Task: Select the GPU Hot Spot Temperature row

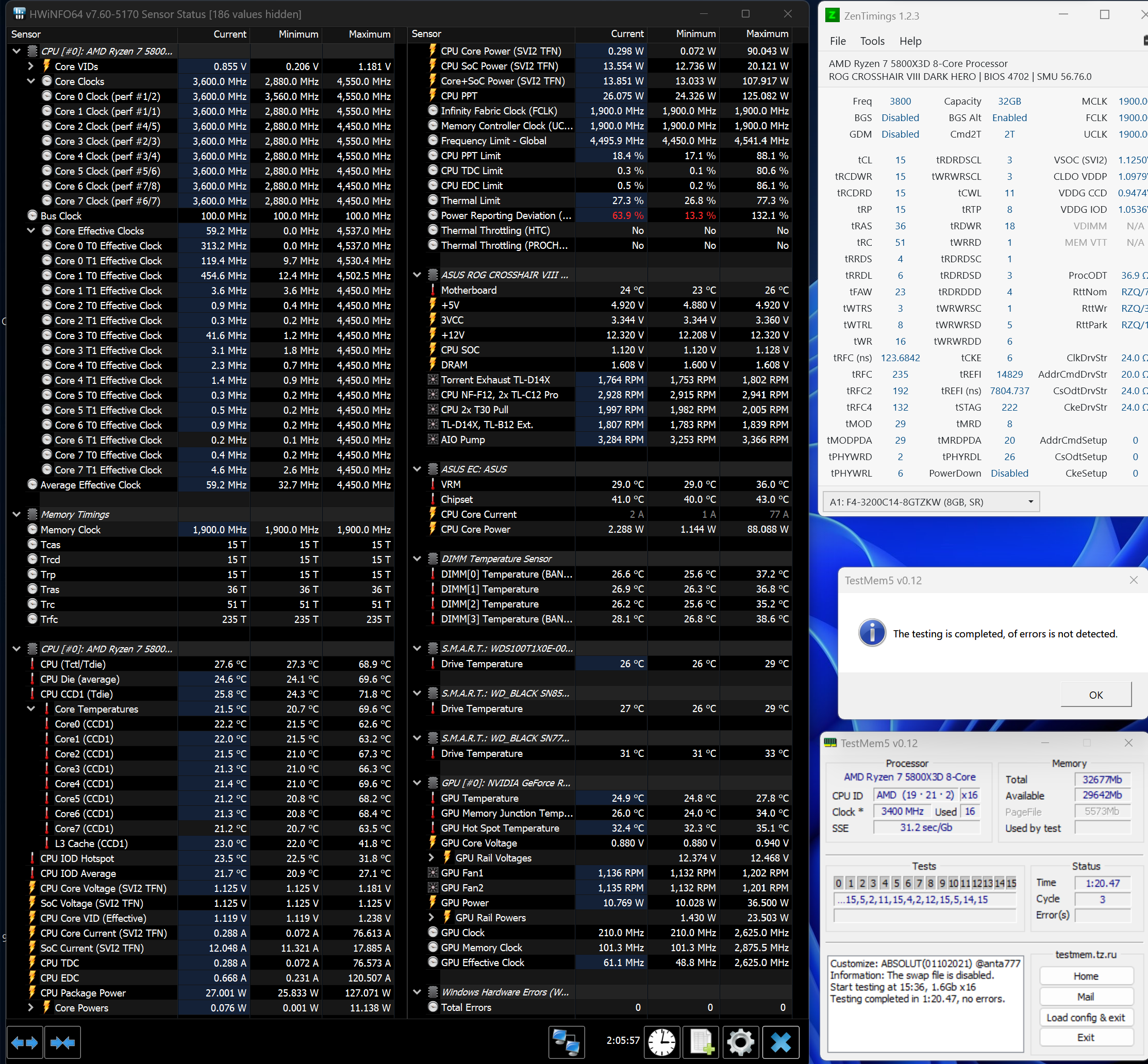Action: (x=600, y=828)
